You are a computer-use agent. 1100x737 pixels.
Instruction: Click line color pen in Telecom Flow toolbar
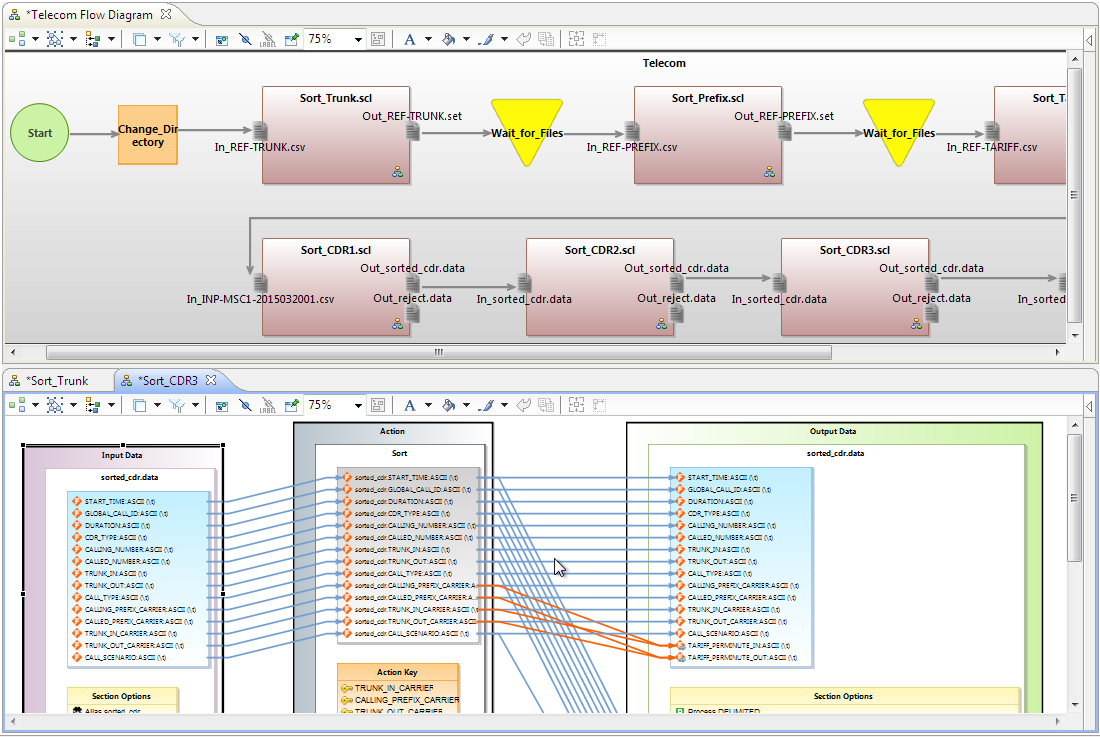point(486,39)
